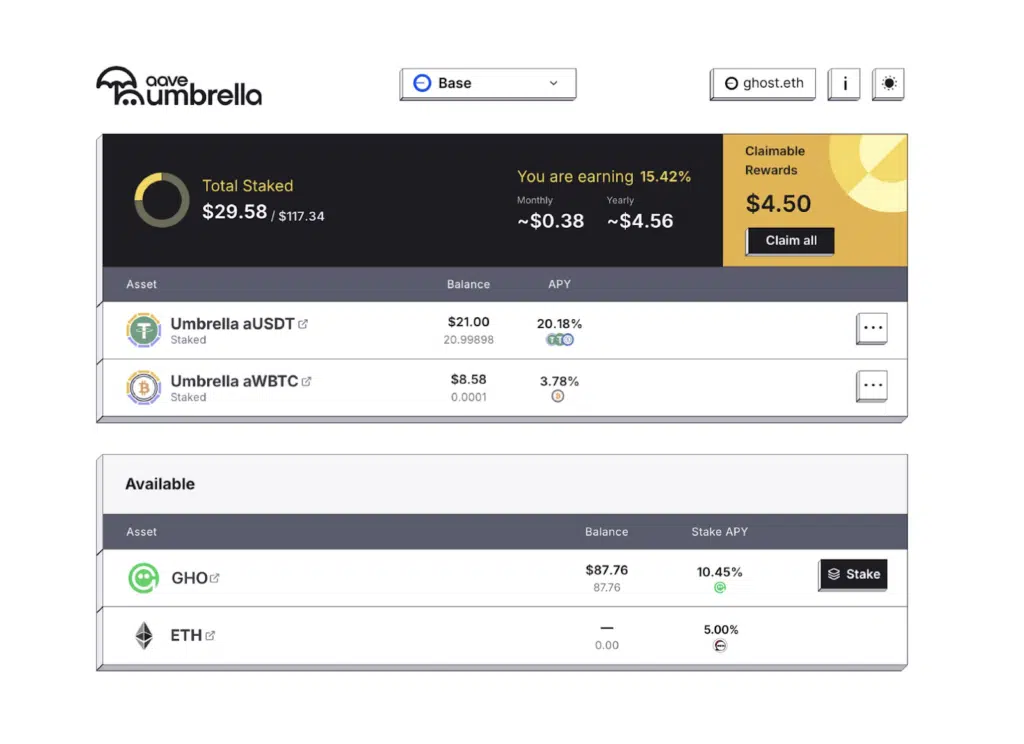Click reward icon under 10.45% APY

720,587
